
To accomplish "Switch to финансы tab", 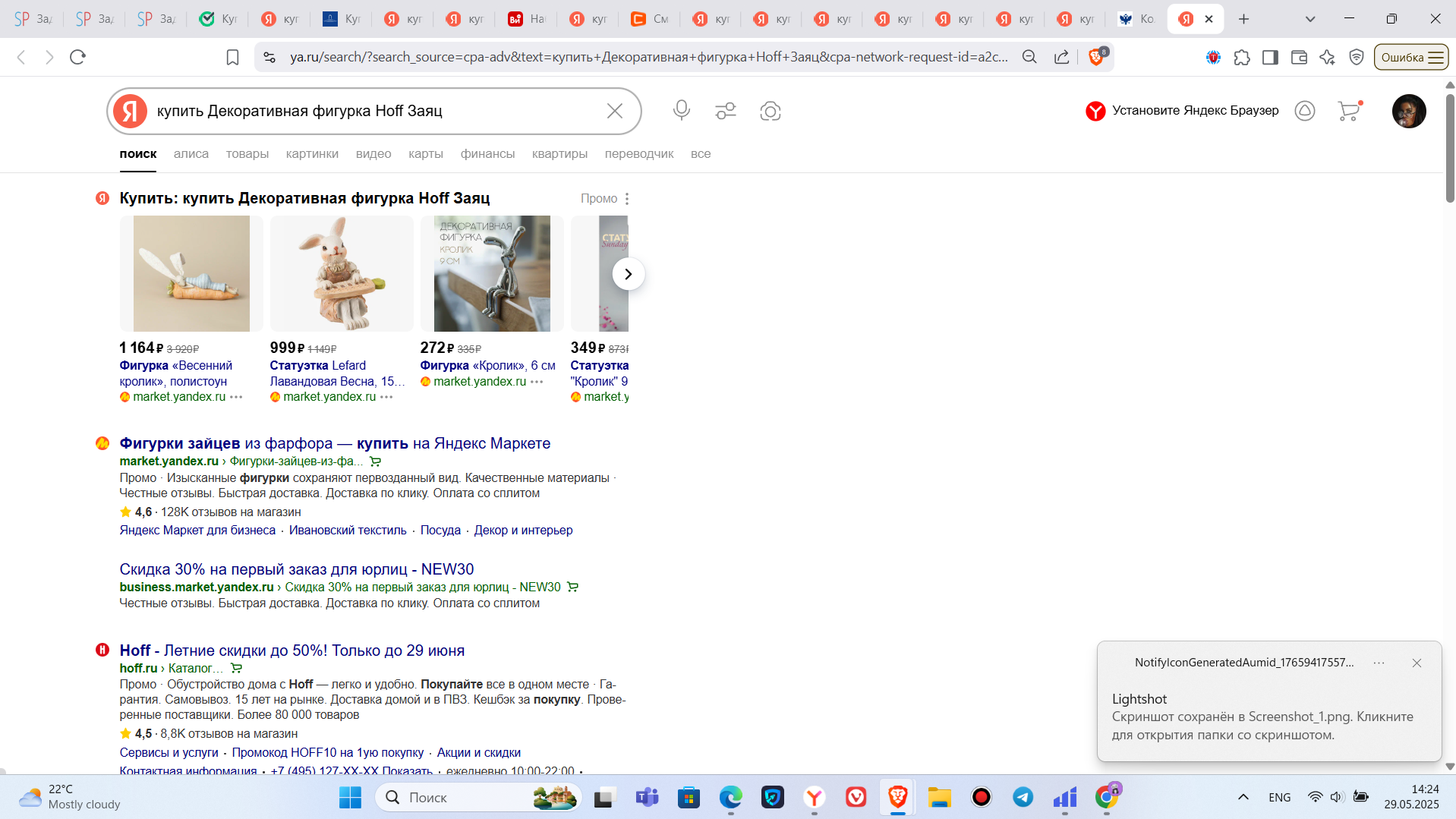I will 487,153.
